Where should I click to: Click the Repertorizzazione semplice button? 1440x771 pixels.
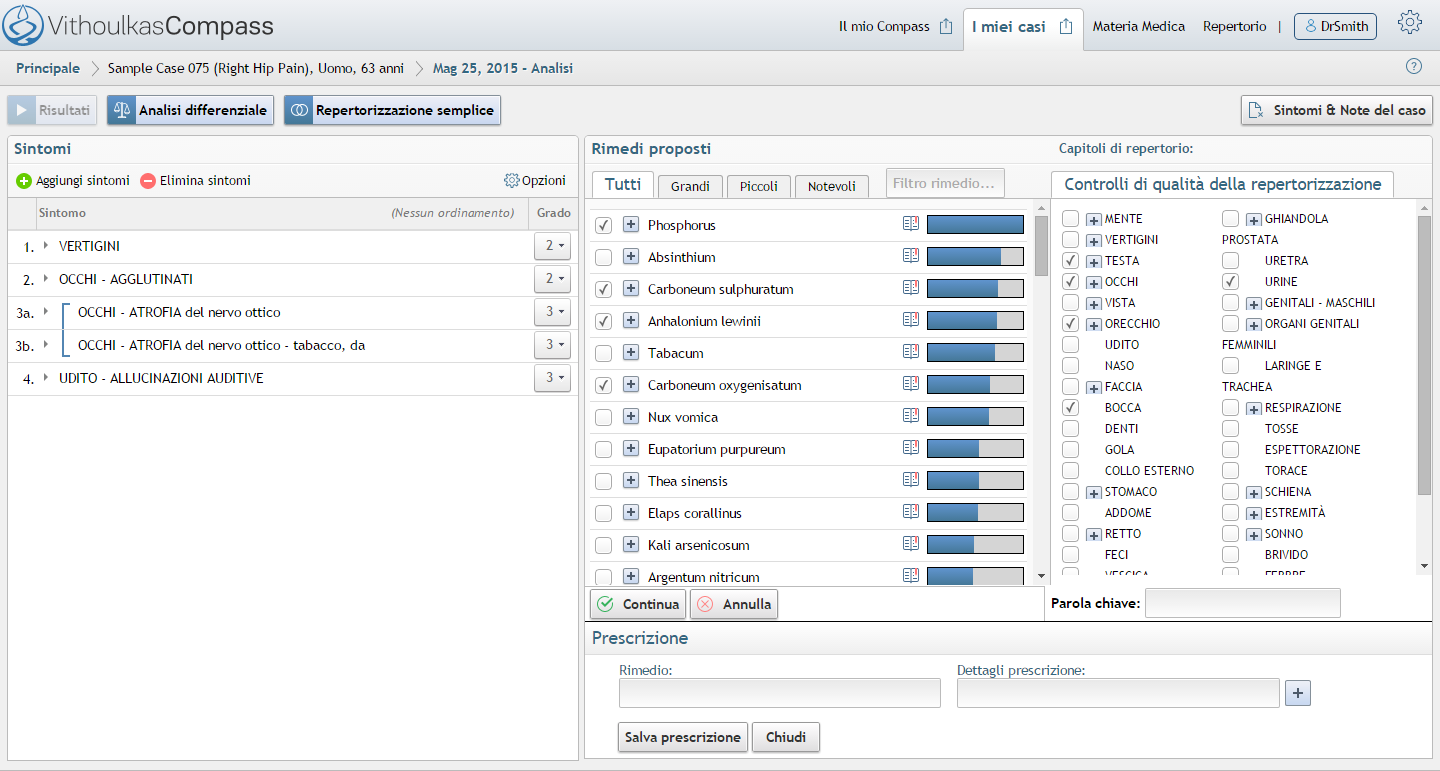[392, 110]
